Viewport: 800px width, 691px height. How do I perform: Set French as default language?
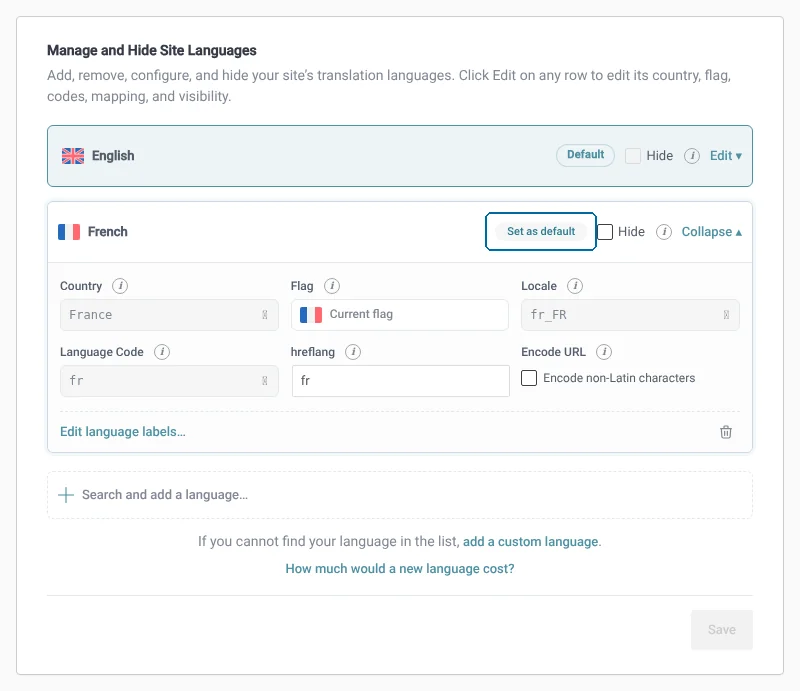pyautogui.click(x=541, y=231)
